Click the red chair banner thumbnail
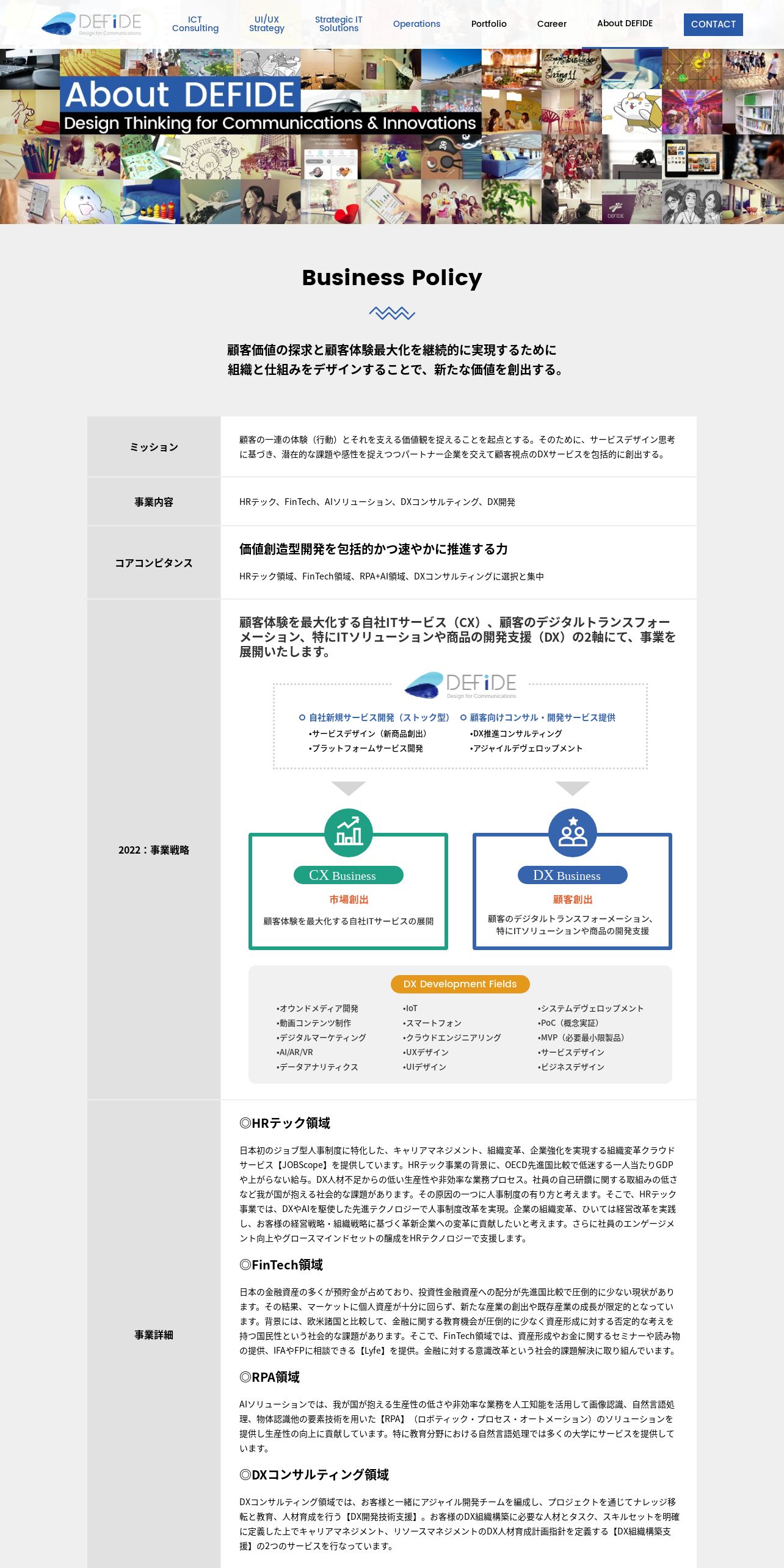The width and height of the screenshot is (784, 1568). pyautogui.click(x=330, y=202)
